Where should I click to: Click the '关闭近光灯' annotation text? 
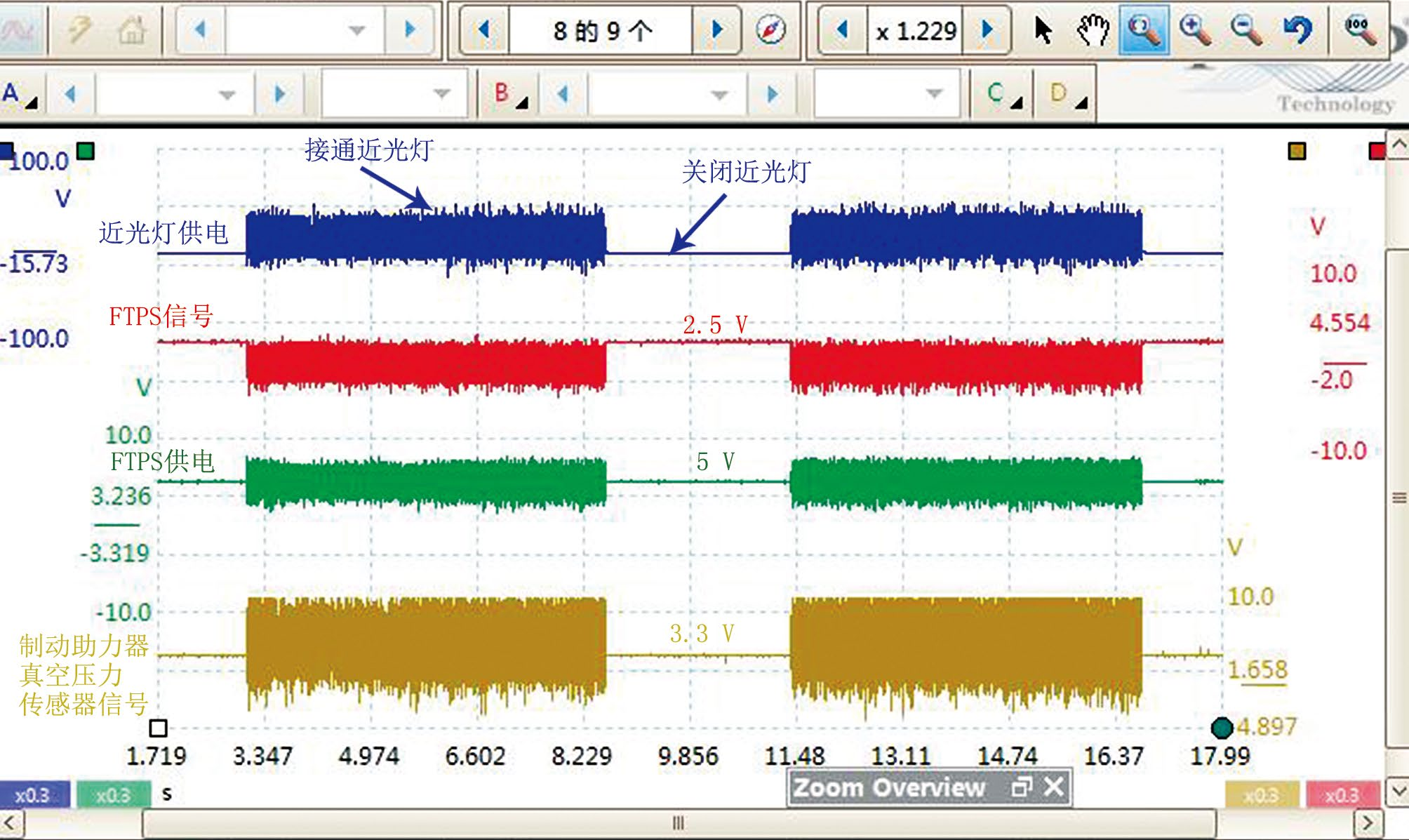746,171
